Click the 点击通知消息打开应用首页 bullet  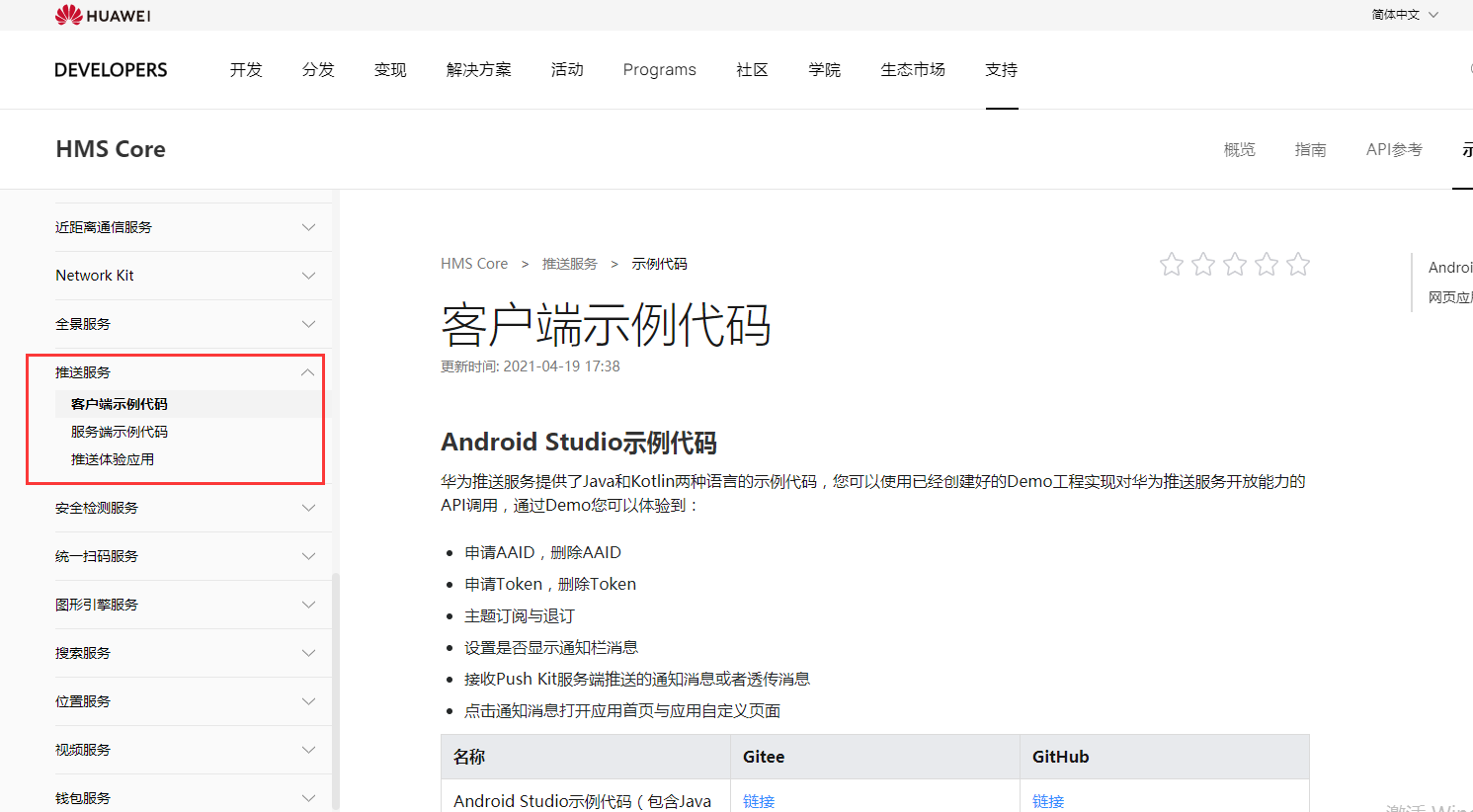622,710
